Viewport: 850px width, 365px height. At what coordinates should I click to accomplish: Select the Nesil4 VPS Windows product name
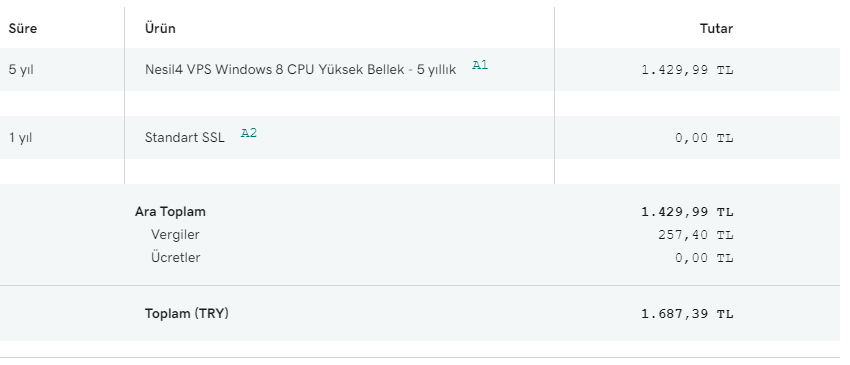[300, 69]
